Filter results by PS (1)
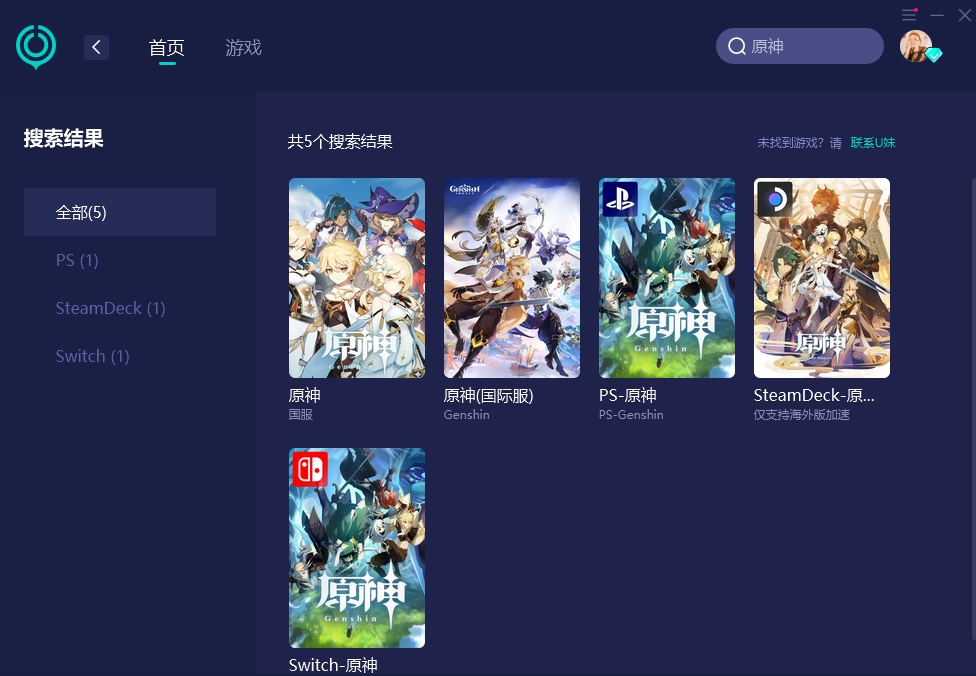Viewport: 976px width, 676px height. 77,260
